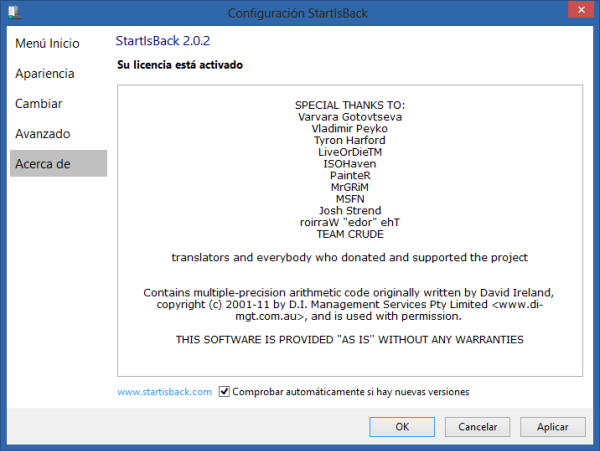Switch to the Apariencia section
Image resolution: width=600 pixels, height=451 pixels.
click(45, 73)
